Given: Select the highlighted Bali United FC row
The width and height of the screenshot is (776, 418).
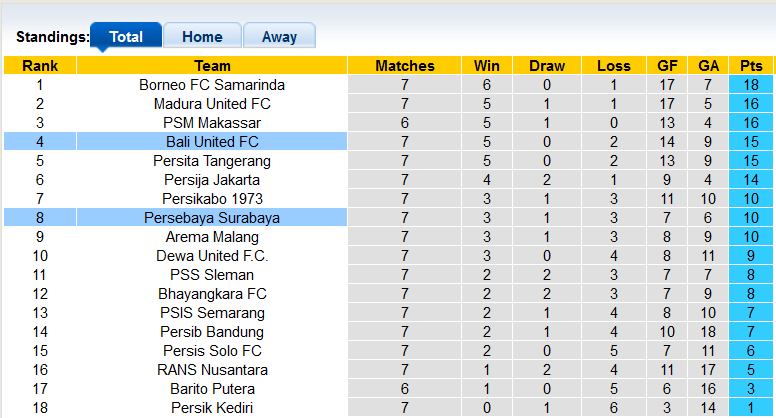Looking at the screenshot, I should (x=212, y=142).
